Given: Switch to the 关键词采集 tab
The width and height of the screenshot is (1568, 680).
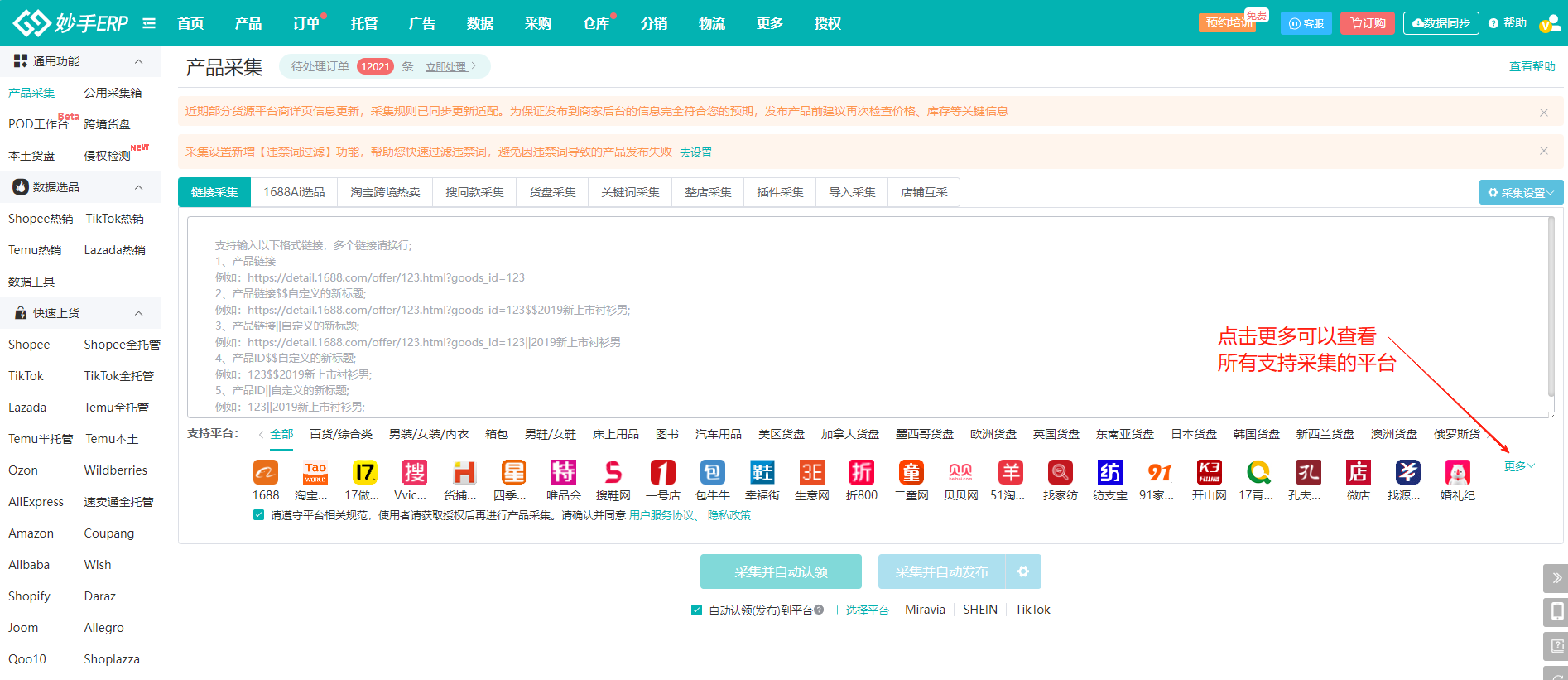Looking at the screenshot, I should pos(630,192).
